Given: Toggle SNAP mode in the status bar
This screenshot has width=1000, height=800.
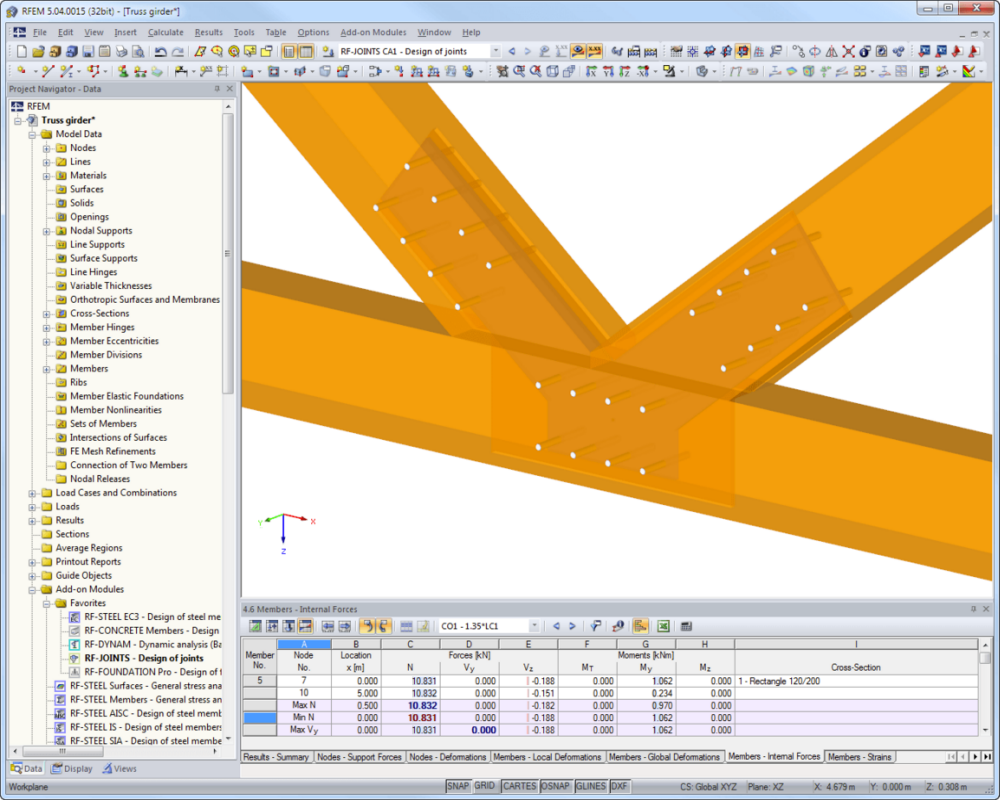Looking at the screenshot, I should (458, 786).
